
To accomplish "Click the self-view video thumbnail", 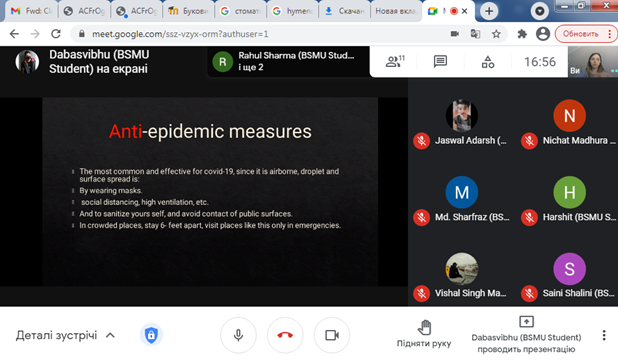I will pyautogui.click(x=593, y=62).
